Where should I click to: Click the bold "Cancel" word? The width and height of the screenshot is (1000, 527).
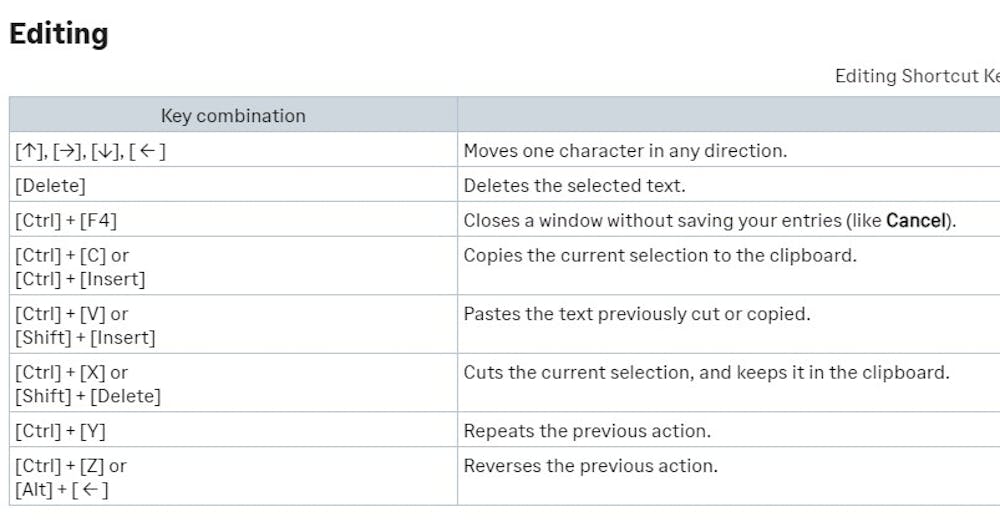tap(915, 220)
